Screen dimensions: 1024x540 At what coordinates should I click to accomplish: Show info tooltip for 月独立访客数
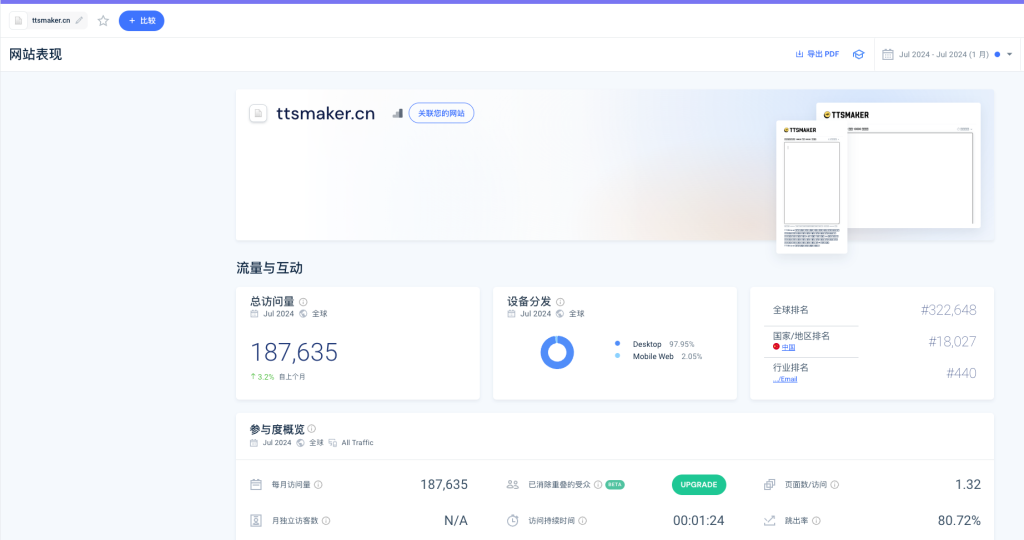coord(326,520)
